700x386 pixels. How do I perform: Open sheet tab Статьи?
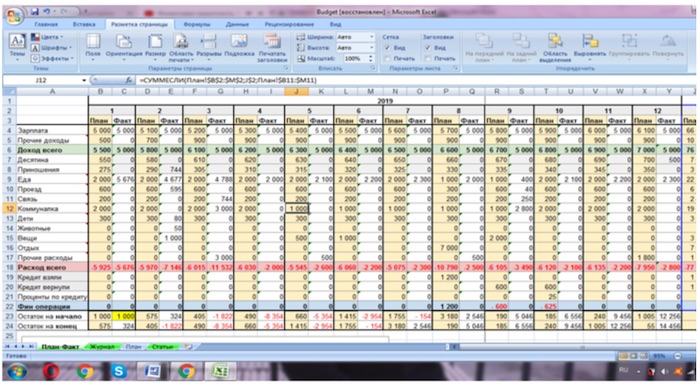[x=162, y=347]
